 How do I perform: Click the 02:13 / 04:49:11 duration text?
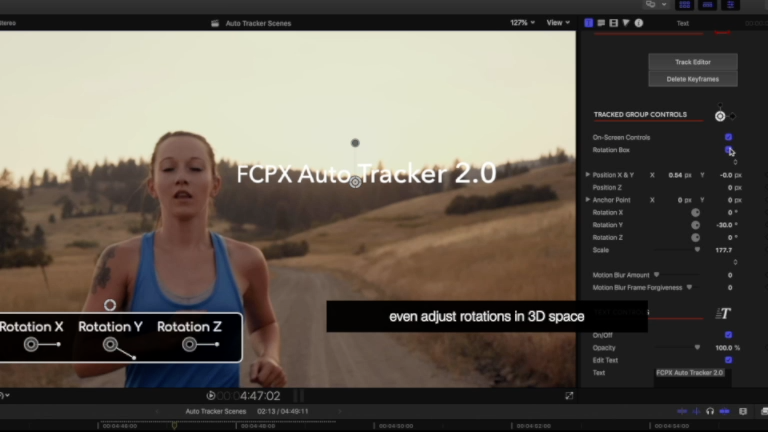point(283,411)
